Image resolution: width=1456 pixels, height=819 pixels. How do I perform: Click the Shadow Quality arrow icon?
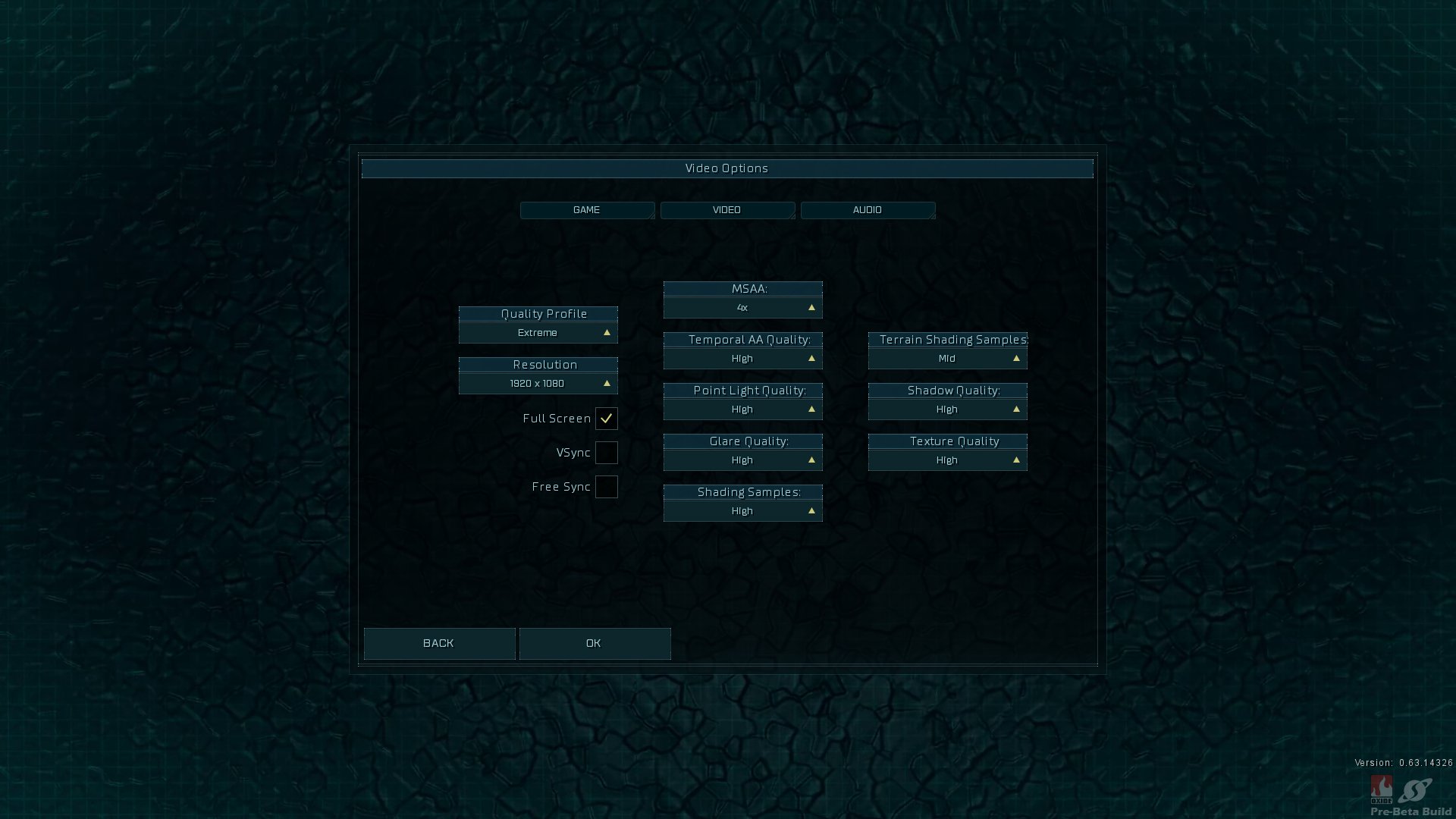pyautogui.click(x=1016, y=409)
